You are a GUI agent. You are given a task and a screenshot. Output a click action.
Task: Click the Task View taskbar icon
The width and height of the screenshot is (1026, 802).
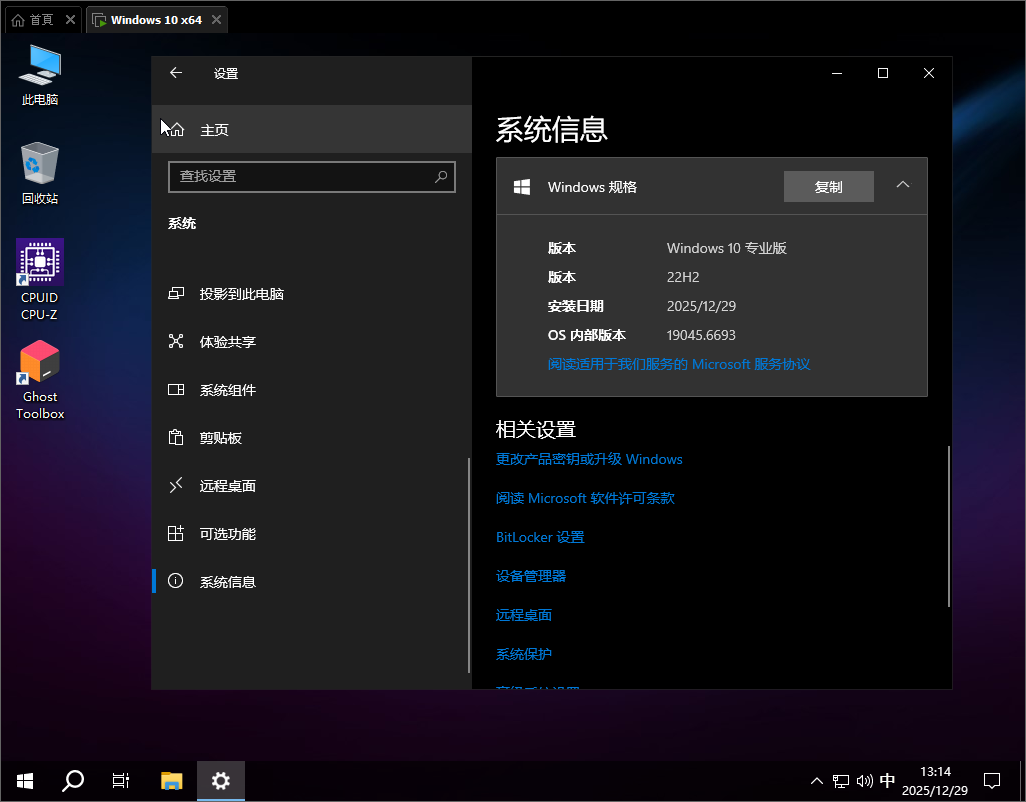tap(120, 781)
